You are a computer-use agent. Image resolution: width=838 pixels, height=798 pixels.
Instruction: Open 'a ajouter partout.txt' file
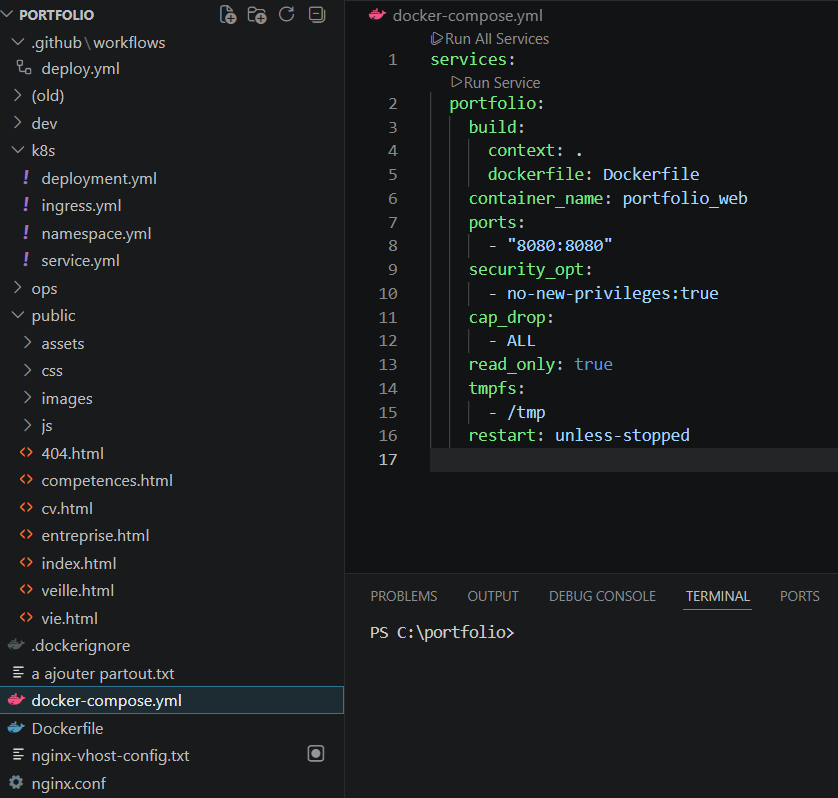103,673
